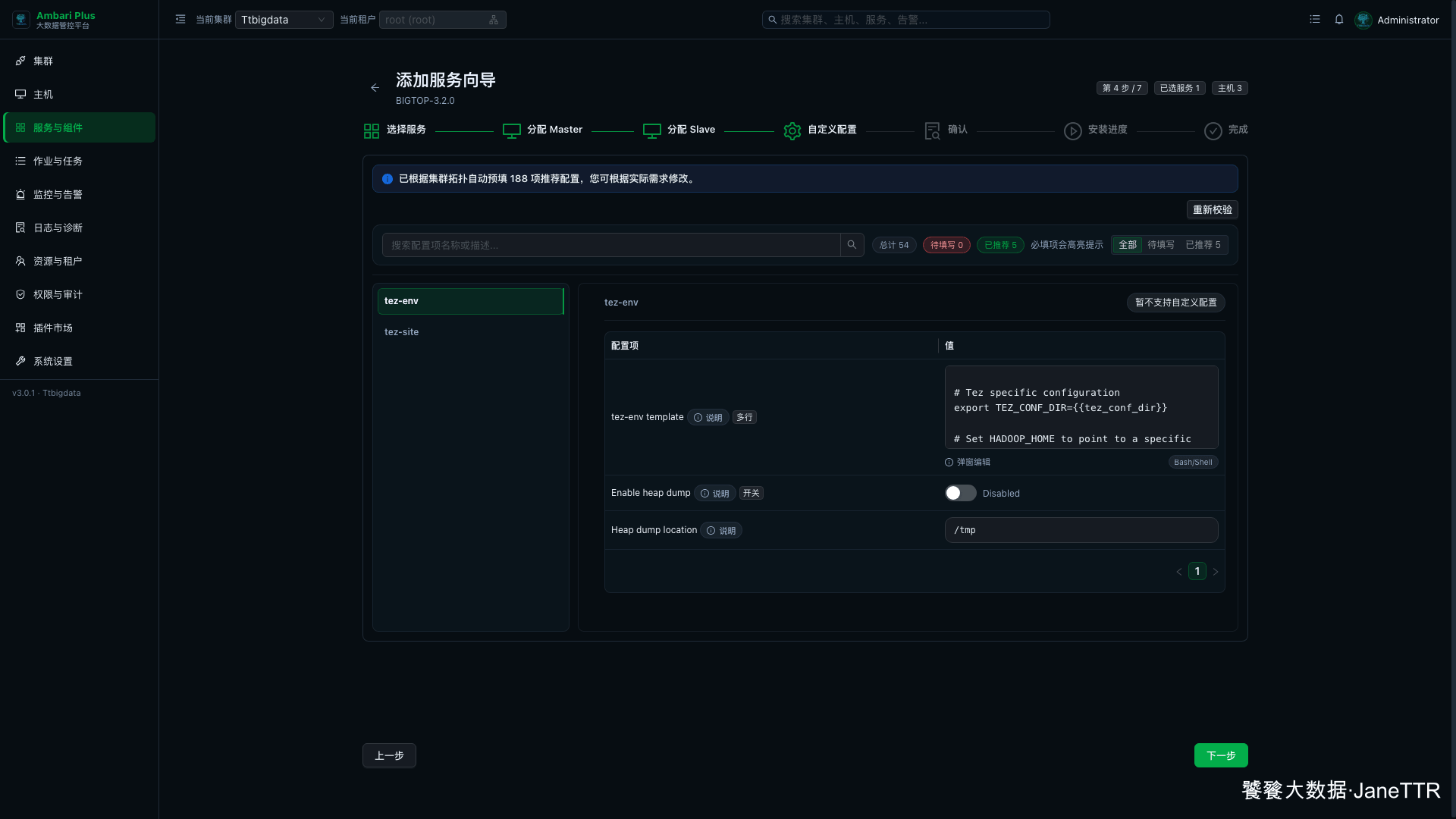
Task: Open 权限与审计 sidebar item
Action: 80,294
